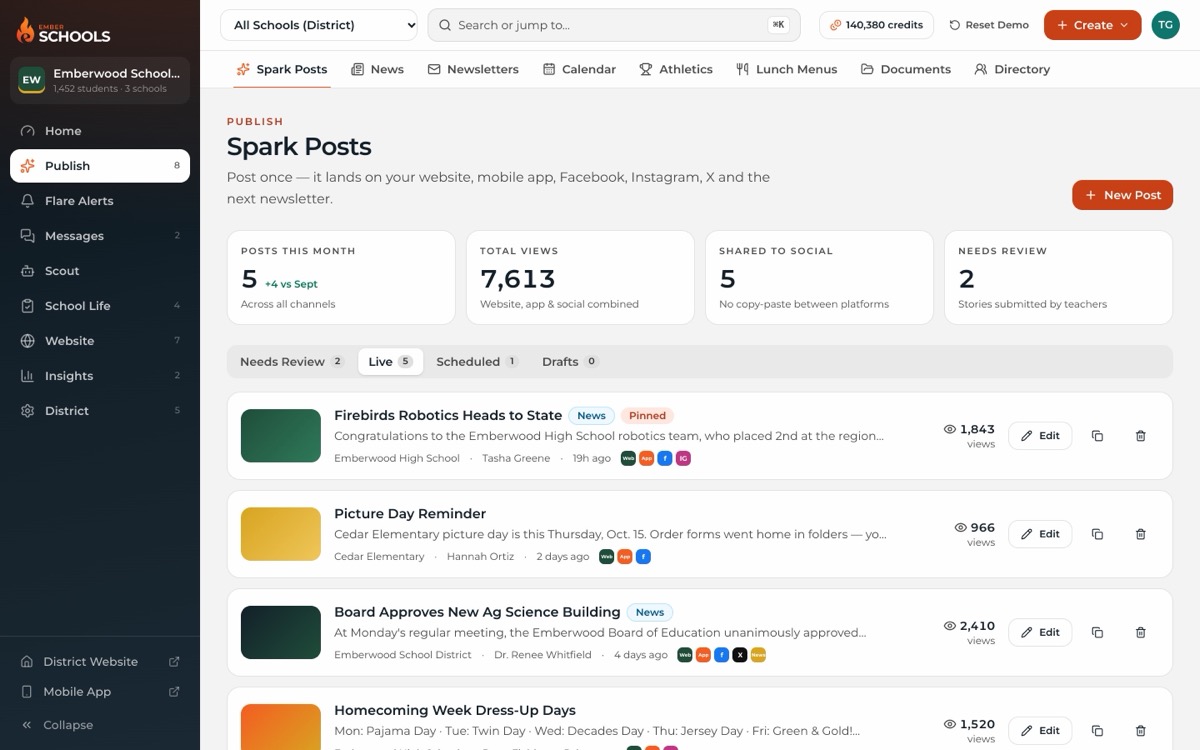Open Scout in the sidebar
The width and height of the screenshot is (1200, 750).
point(100,271)
